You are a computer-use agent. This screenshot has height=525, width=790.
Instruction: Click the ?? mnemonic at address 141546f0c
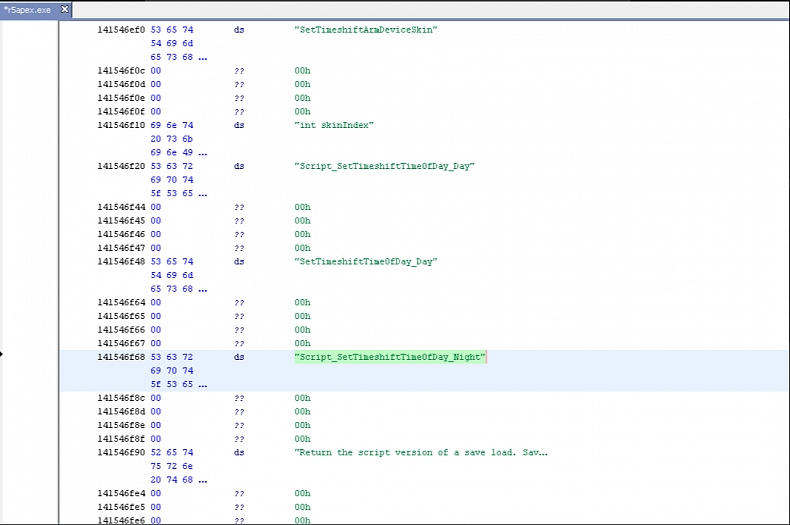pos(239,71)
